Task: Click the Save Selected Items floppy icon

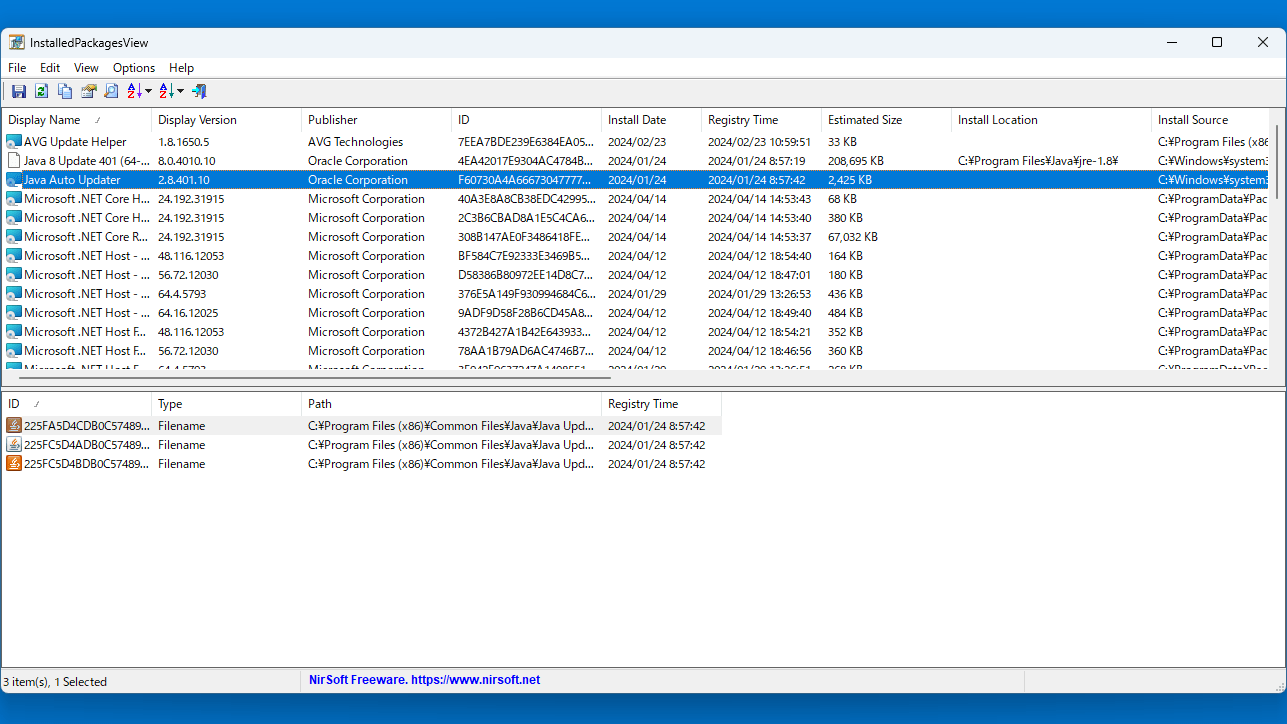Action: coord(18,91)
